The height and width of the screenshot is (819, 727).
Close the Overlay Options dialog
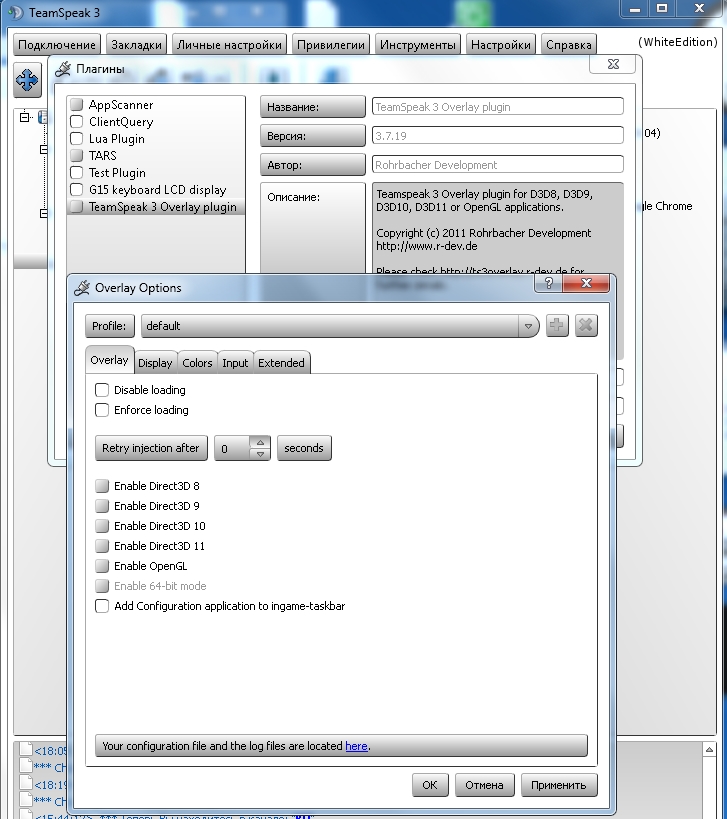586,284
